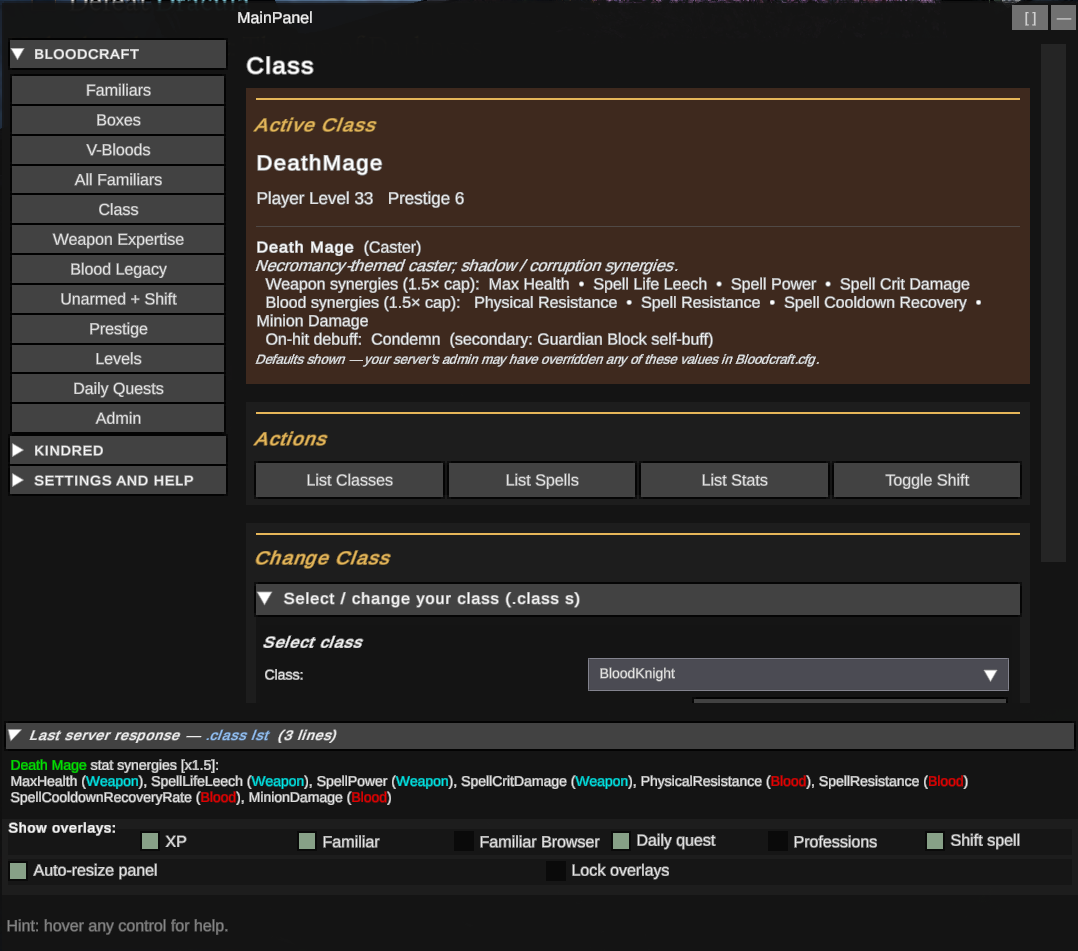Open the All Familiars page
This screenshot has height=951, width=1078.
click(x=118, y=179)
